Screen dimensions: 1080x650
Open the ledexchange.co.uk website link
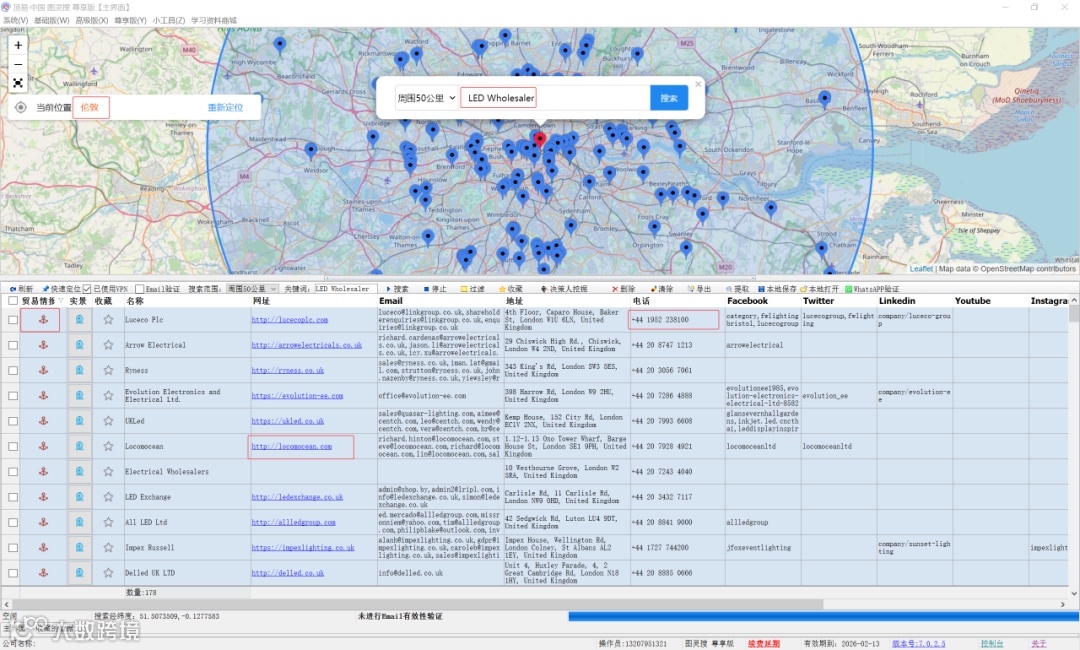tap(297, 496)
